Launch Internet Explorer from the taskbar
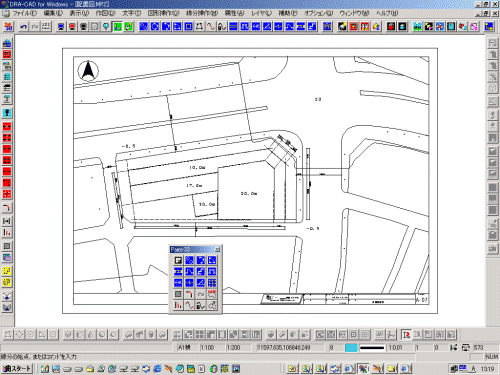Screen dimensions: 500x375 (157, 369)
